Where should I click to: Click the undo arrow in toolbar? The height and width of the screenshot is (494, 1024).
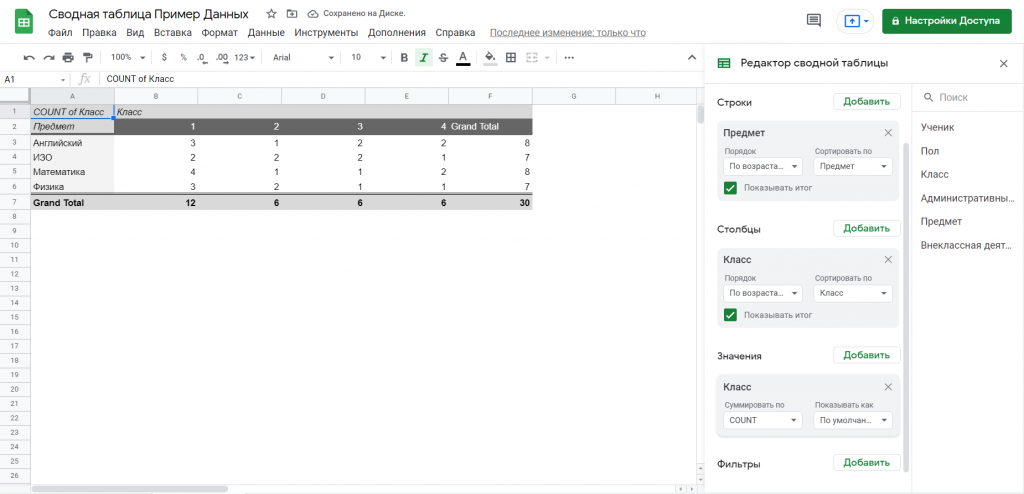pos(28,58)
